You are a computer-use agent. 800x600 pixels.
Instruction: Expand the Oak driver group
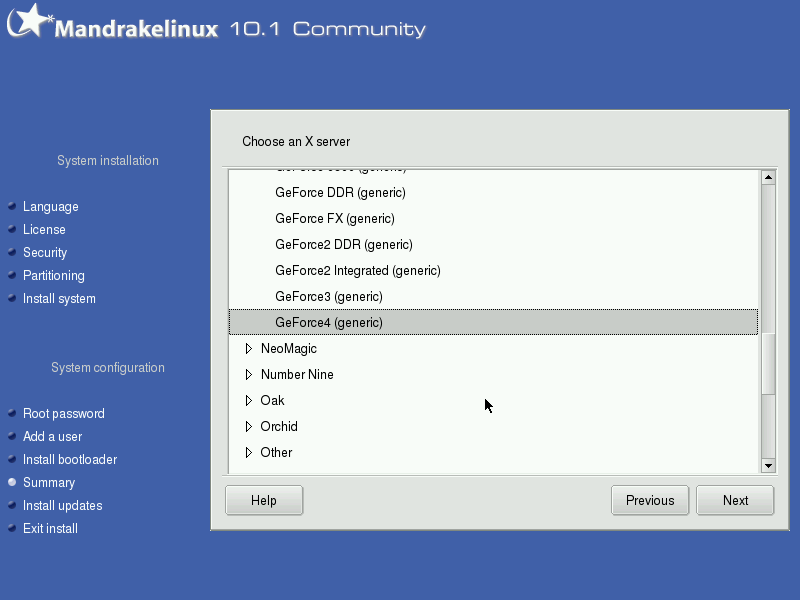click(x=248, y=401)
